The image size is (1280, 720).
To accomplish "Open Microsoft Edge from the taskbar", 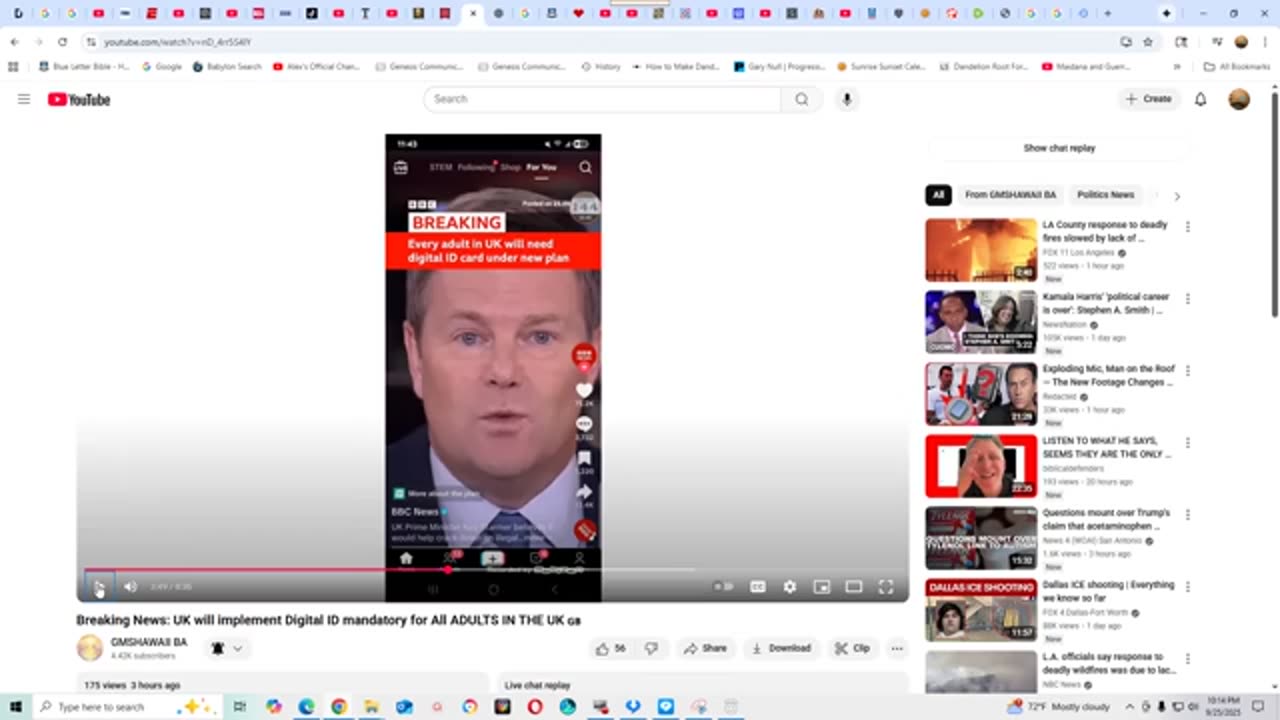I will click(306, 707).
